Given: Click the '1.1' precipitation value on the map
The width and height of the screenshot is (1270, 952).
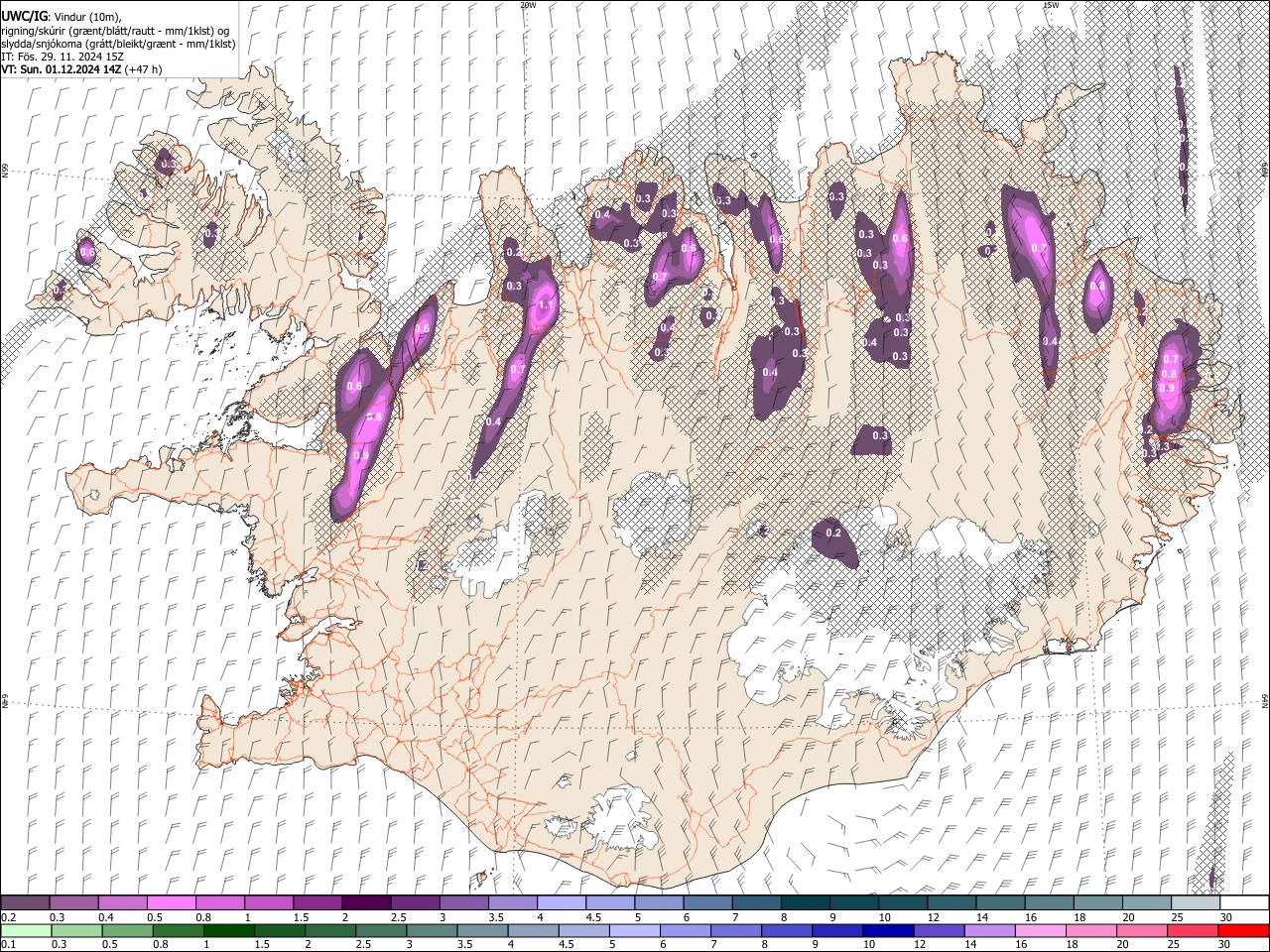Looking at the screenshot, I should [x=545, y=305].
